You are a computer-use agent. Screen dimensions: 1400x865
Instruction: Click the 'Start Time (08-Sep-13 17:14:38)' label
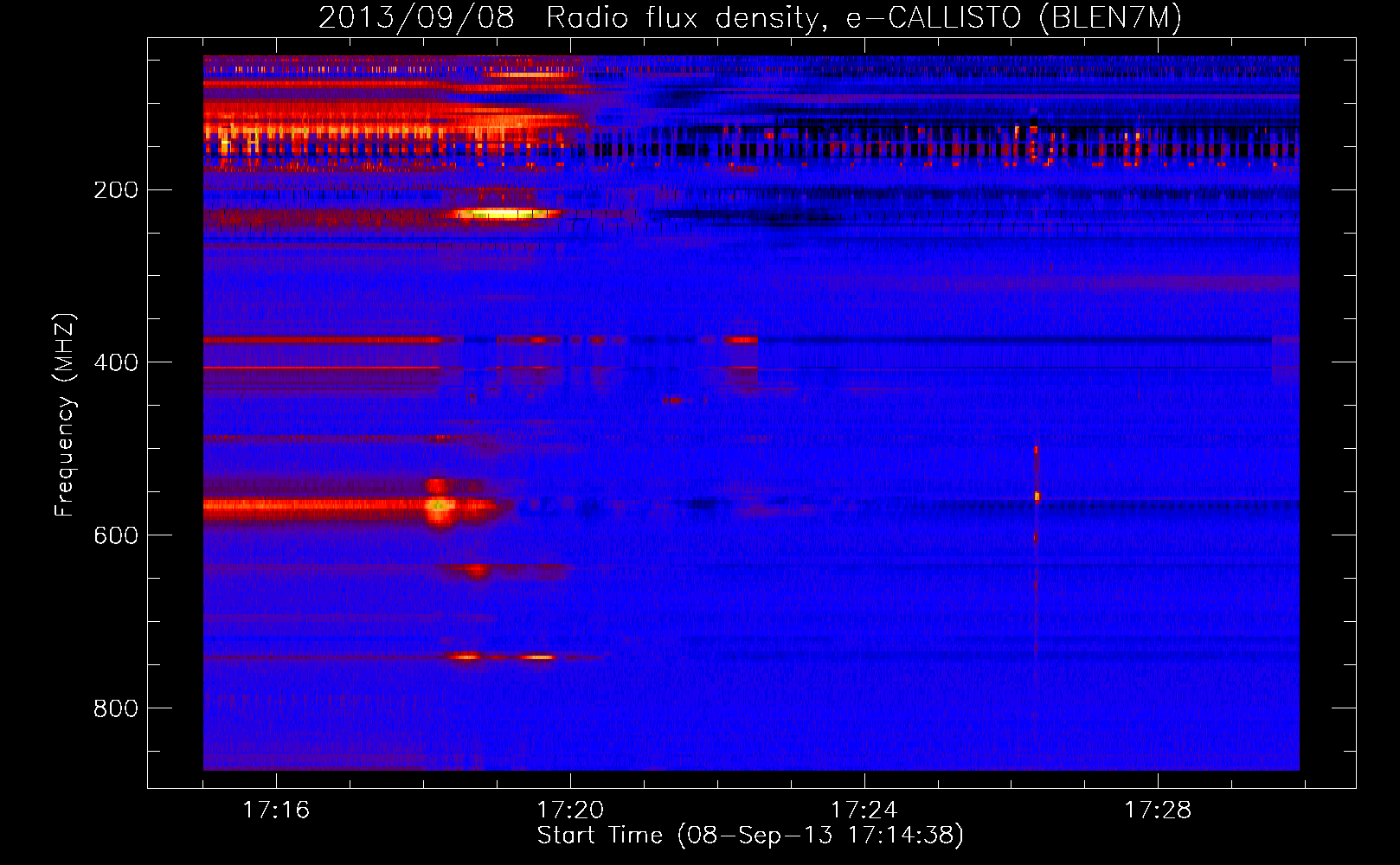click(750, 836)
